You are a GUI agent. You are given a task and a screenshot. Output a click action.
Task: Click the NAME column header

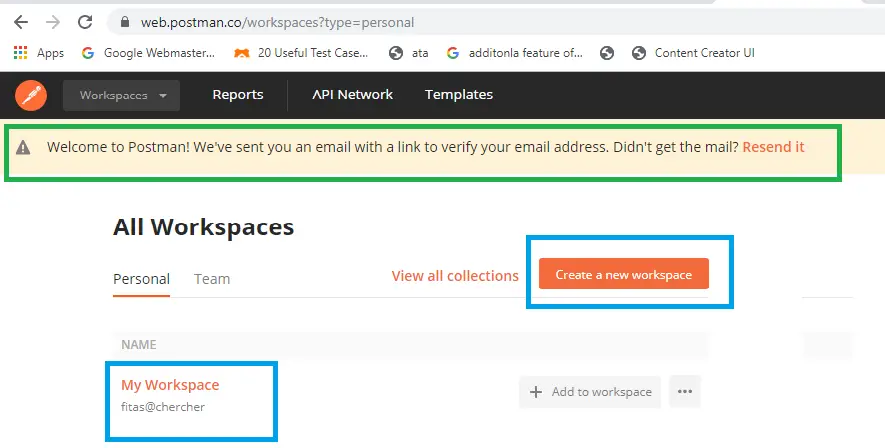click(x=139, y=345)
